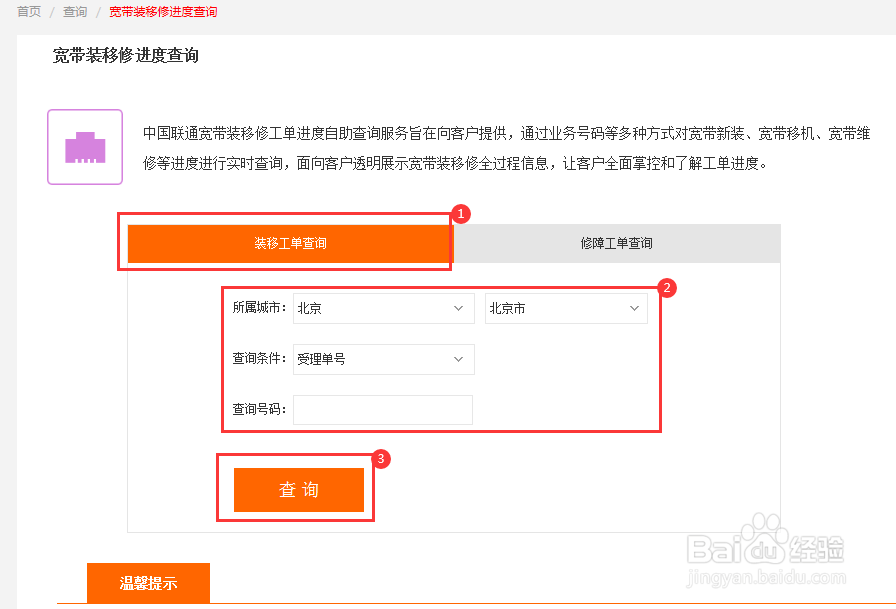Switch to the 修障工单查询 tab

click(x=615, y=243)
